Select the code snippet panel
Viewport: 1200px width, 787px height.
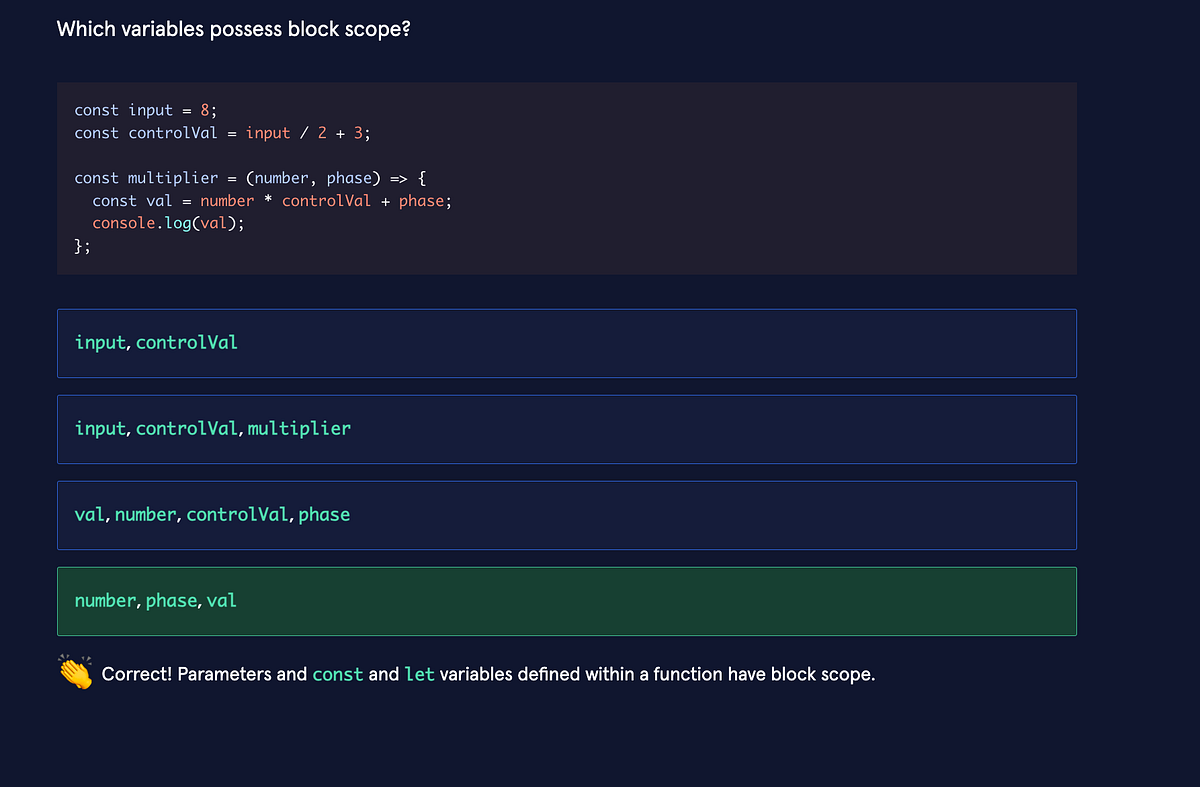tap(566, 178)
